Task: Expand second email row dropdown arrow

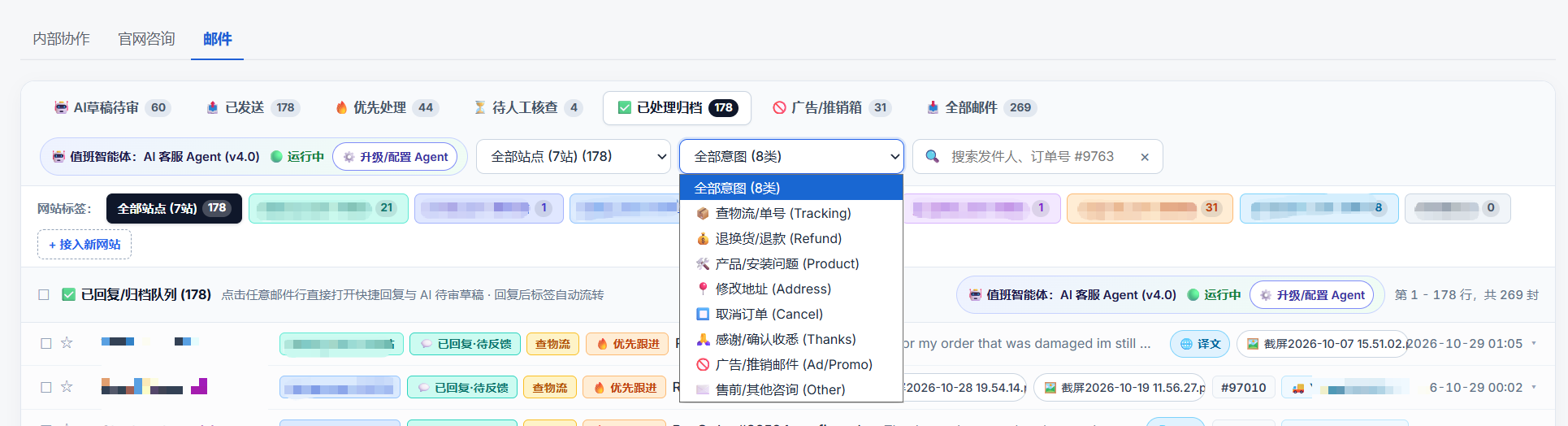Action: click(x=1534, y=387)
